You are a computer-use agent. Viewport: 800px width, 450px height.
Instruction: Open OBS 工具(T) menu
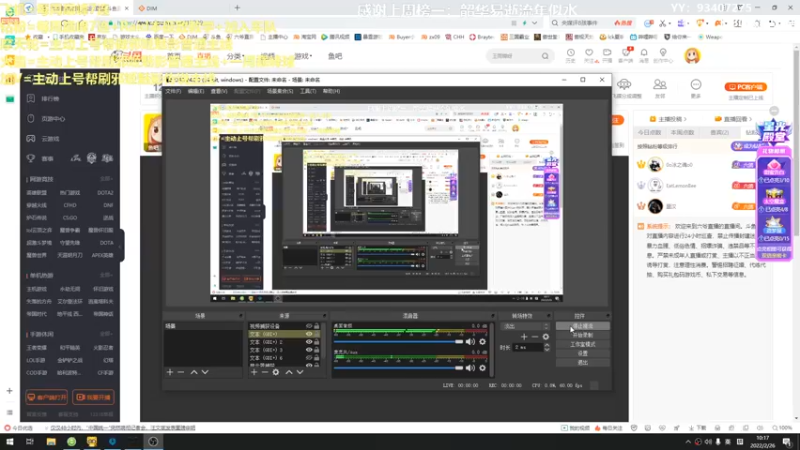[x=308, y=91]
